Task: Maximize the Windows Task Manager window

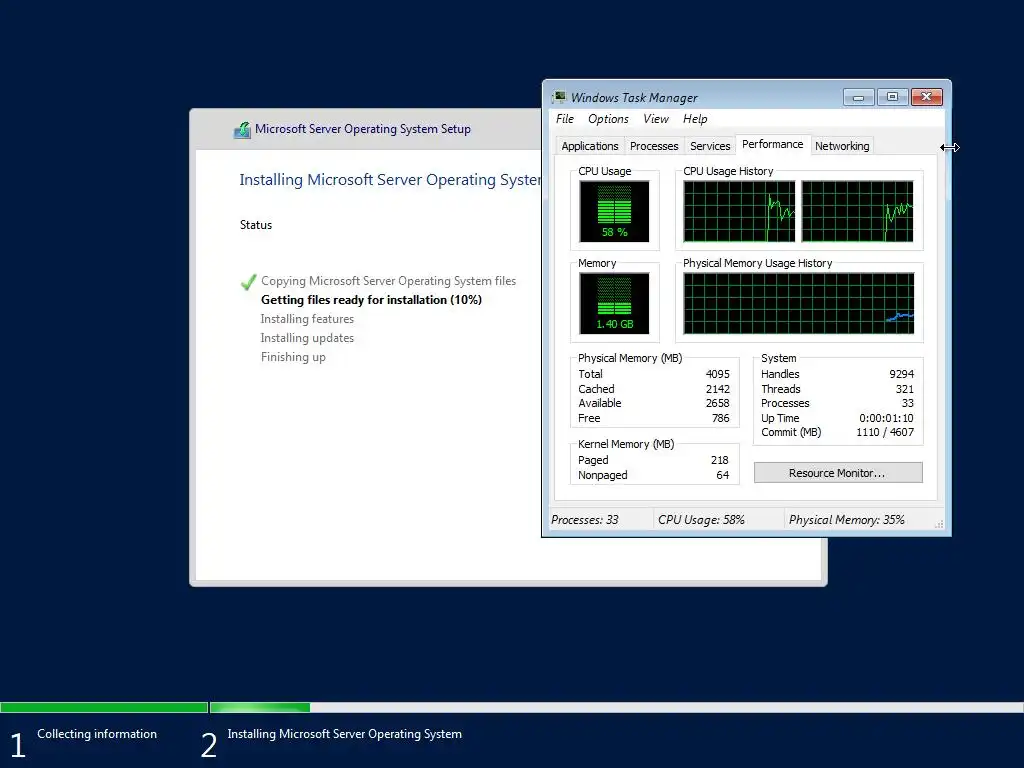Action: click(892, 97)
